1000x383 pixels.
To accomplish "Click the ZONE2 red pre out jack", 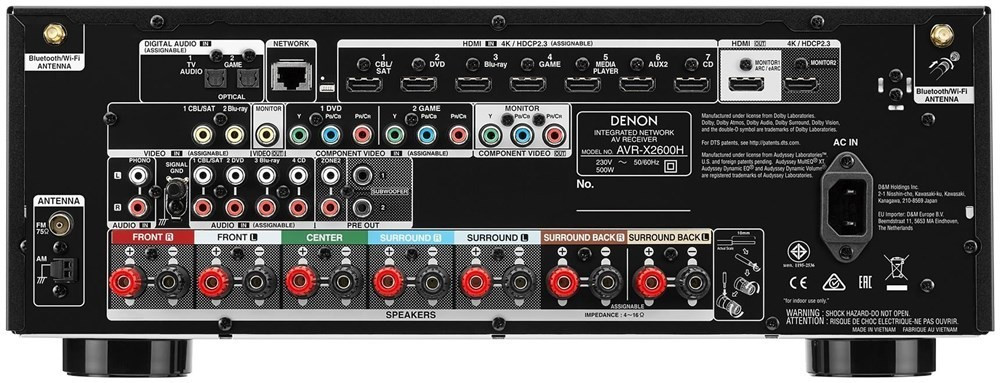I will coord(330,206).
